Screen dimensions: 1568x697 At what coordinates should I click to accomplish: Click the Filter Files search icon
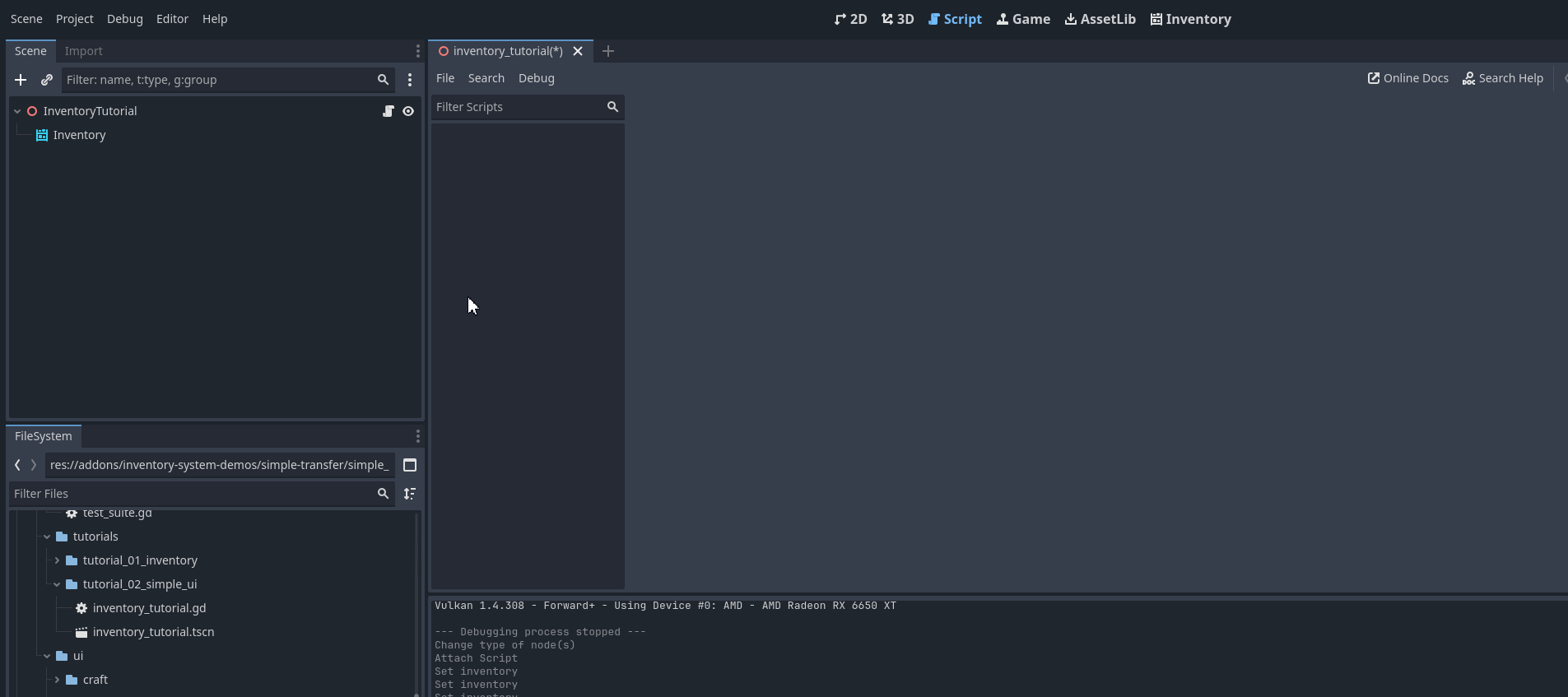pyautogui.click(x=383, y=494)
